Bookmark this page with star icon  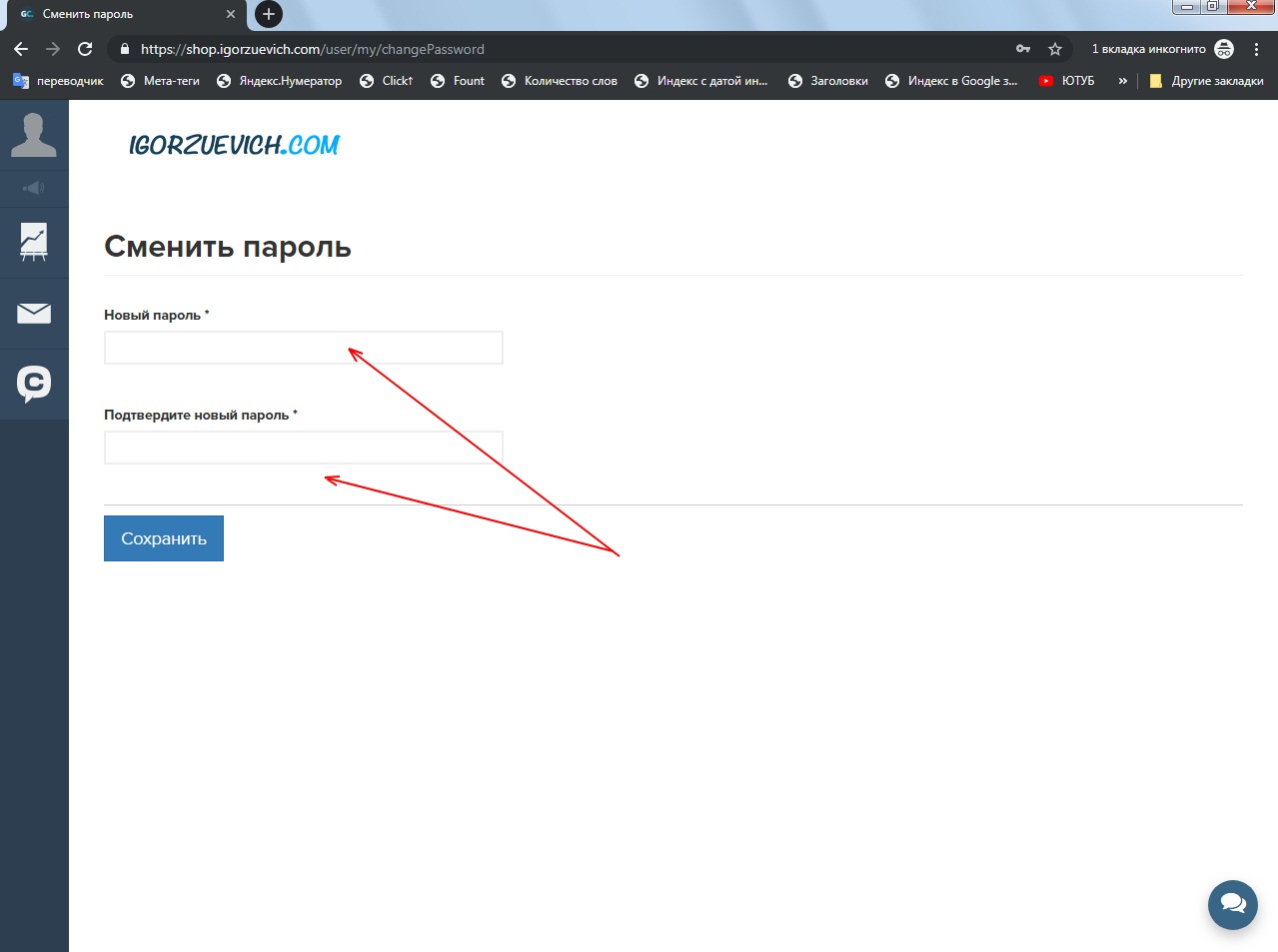[1055, 49]
